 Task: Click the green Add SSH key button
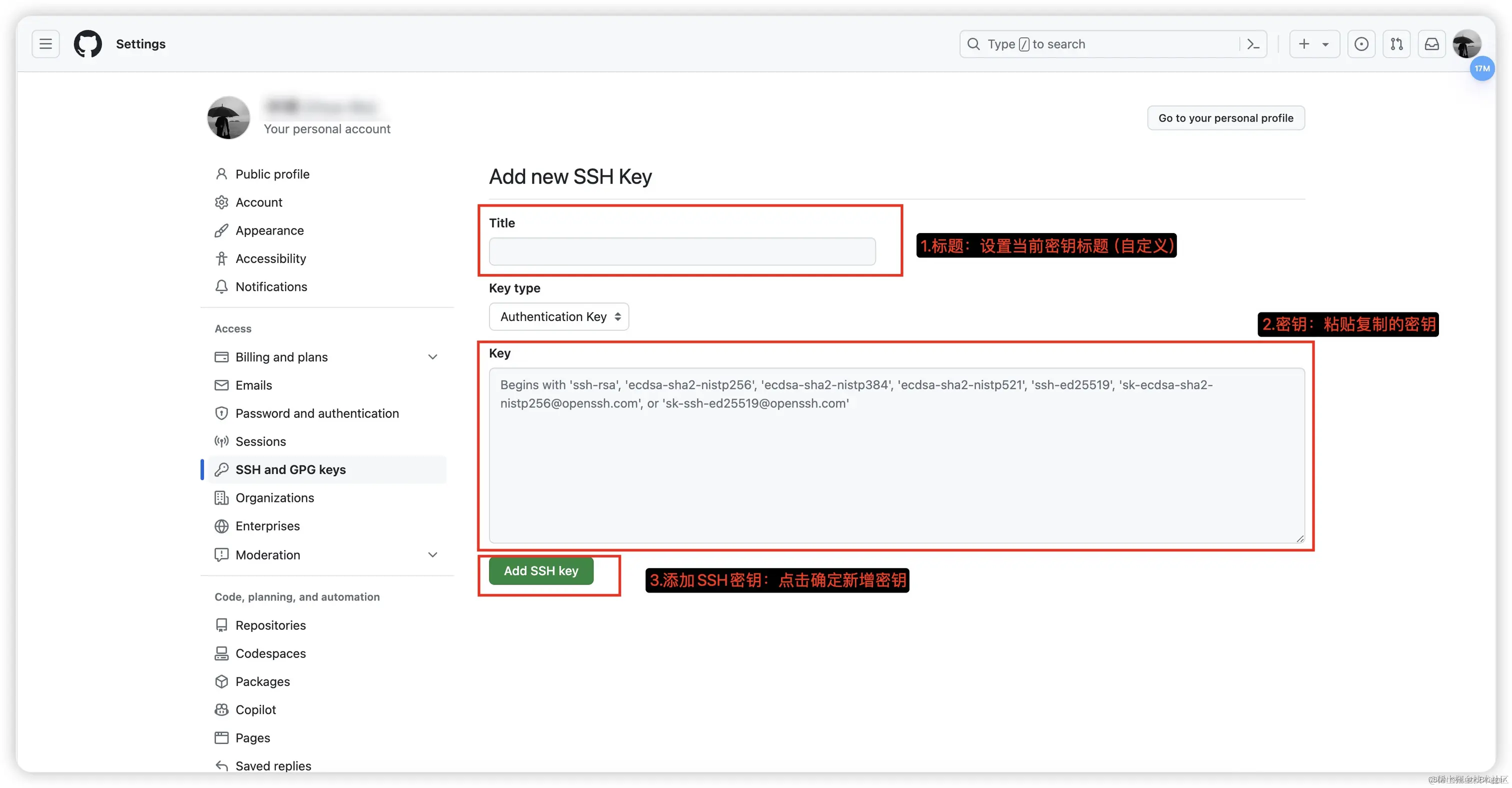point(540,570)
